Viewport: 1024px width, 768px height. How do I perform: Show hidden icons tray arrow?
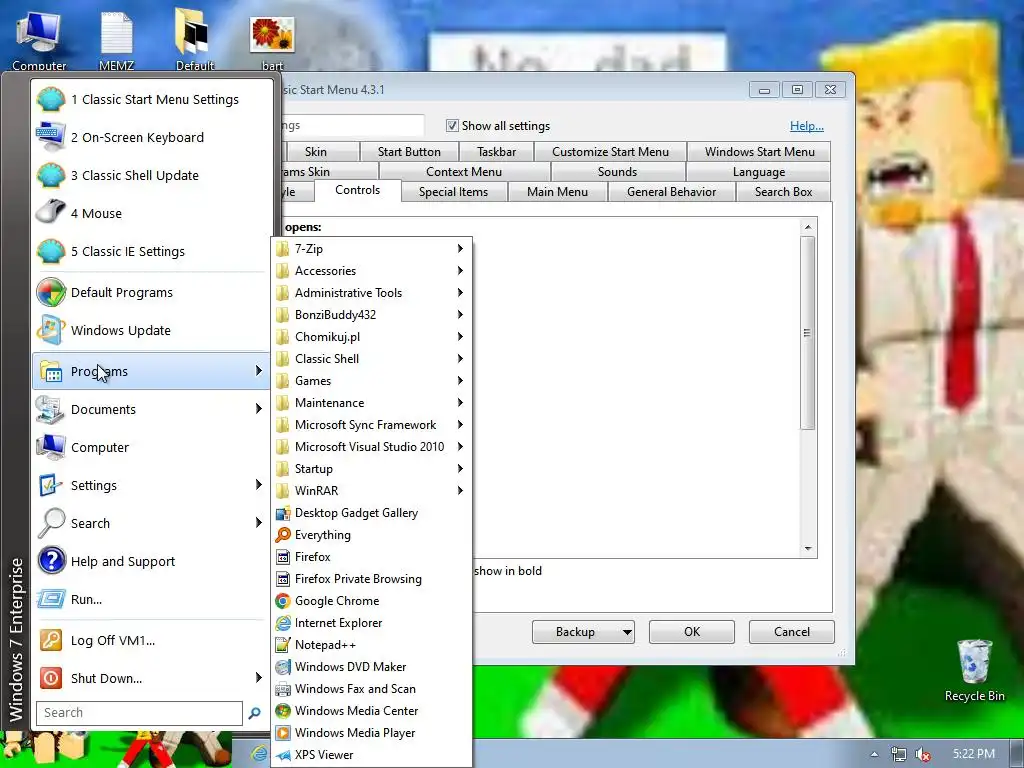[874, 754]
